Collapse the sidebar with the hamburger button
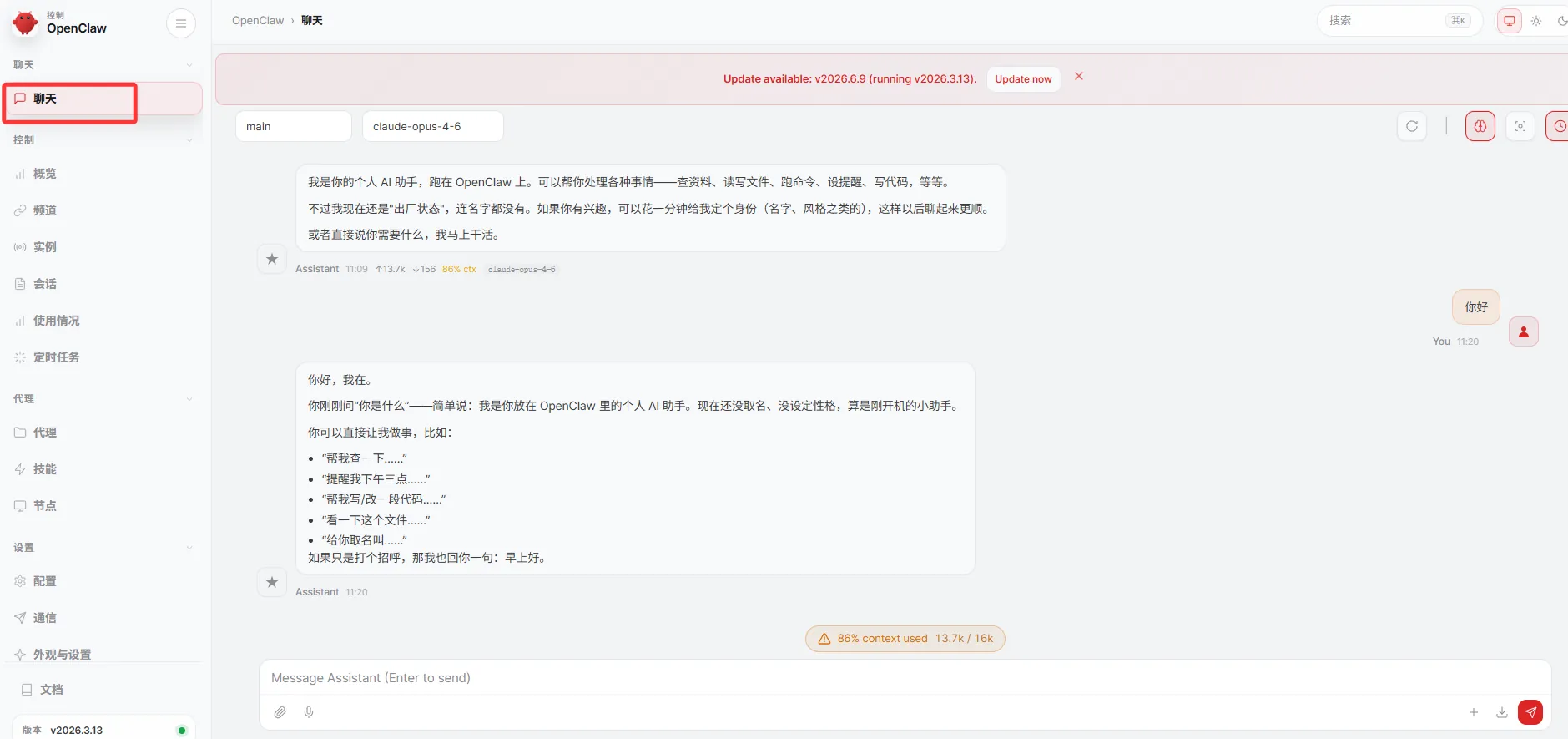The width and height of the screenshot is (1568, 739). tap(181, 23)
